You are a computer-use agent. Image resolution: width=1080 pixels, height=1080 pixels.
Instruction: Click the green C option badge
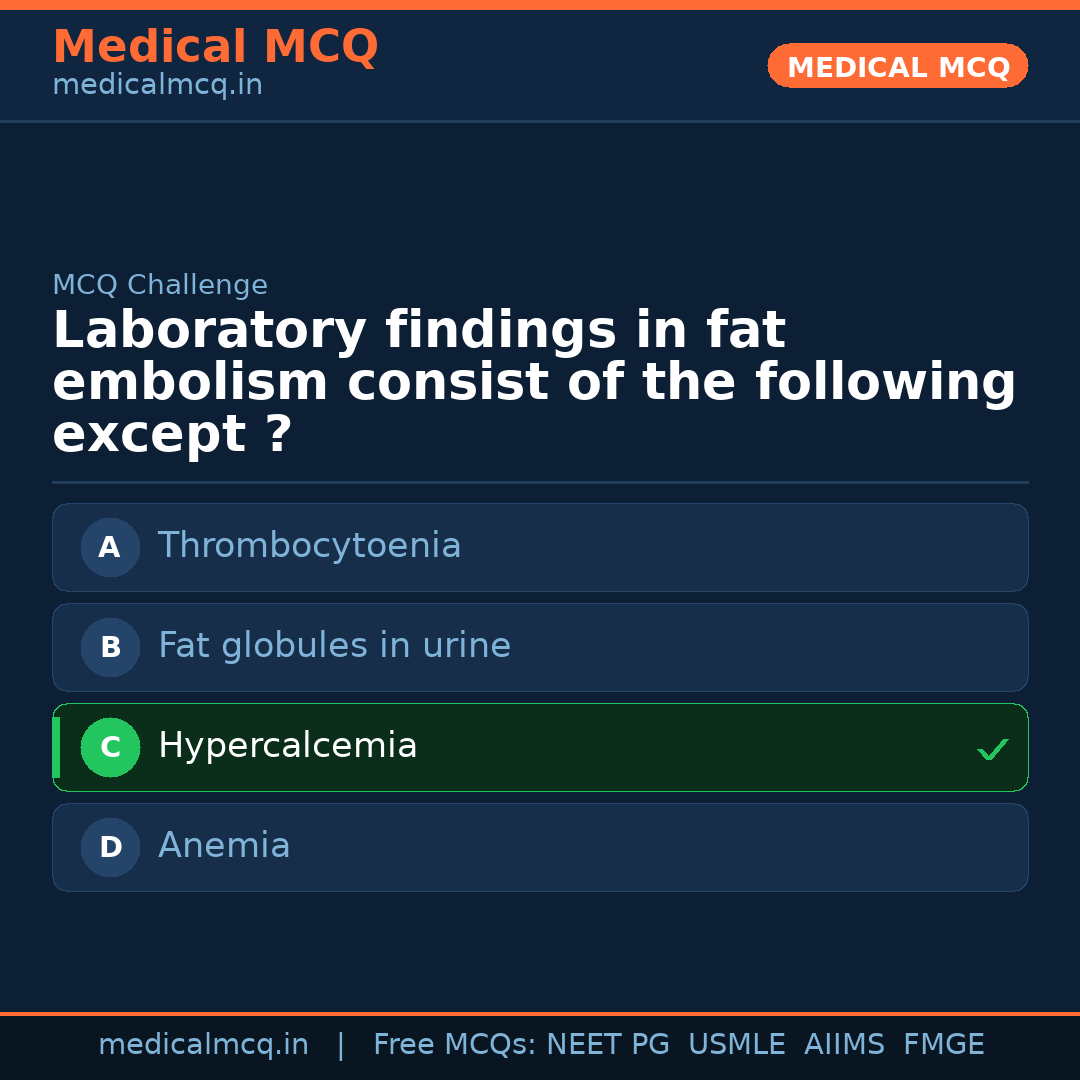[x=110, y=747]
